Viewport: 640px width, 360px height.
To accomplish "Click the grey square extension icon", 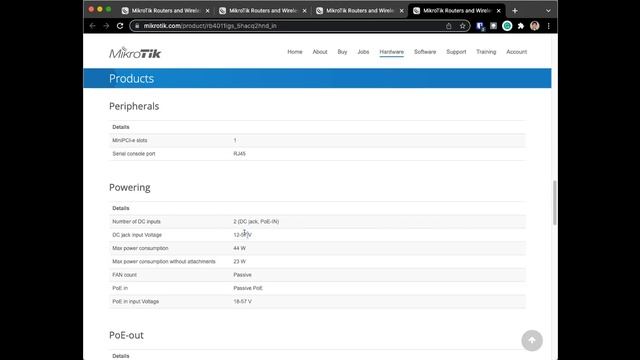I will point(493,26).
